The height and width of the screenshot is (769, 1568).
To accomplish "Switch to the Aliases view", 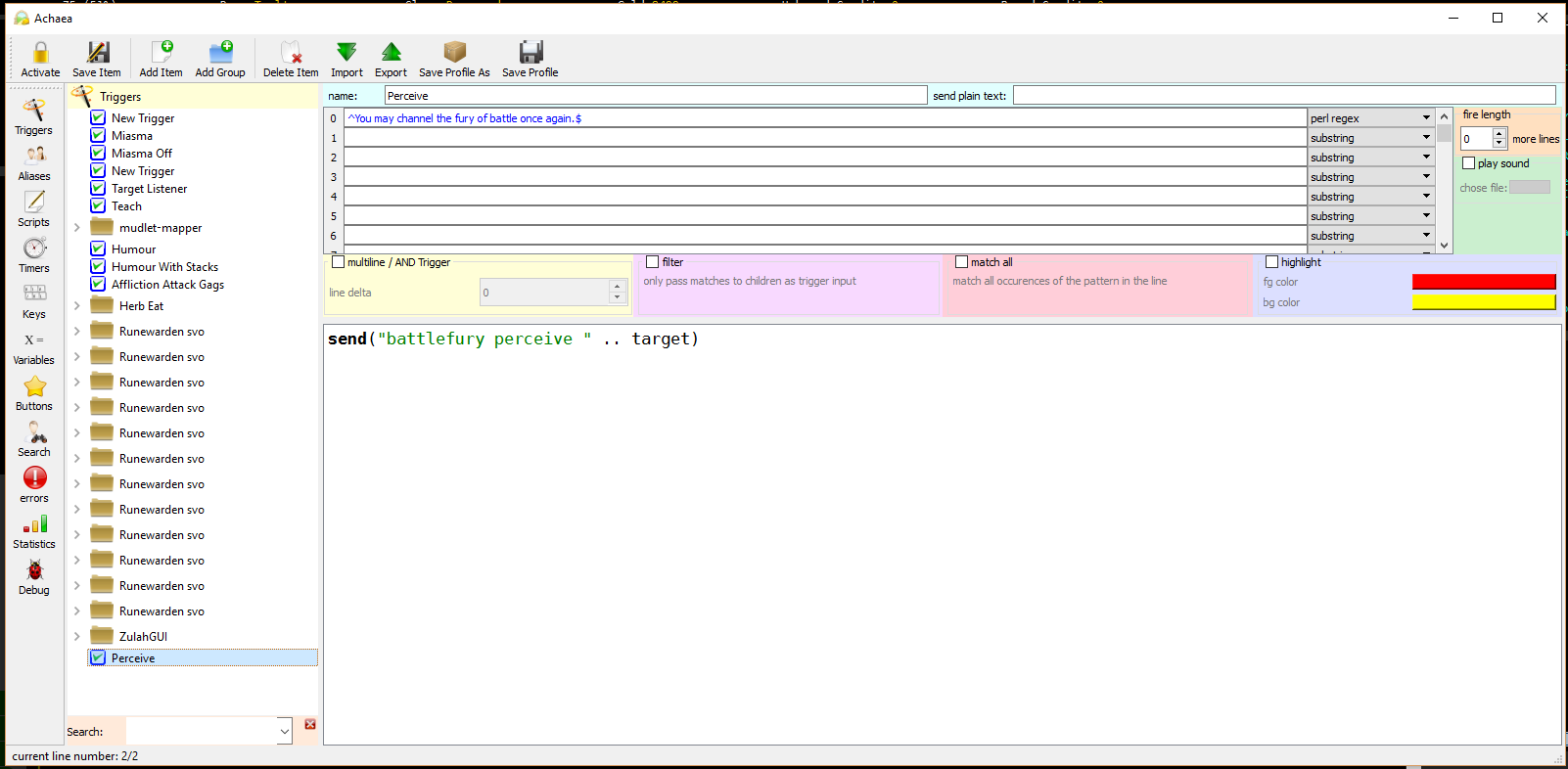I will coord(34,163).
